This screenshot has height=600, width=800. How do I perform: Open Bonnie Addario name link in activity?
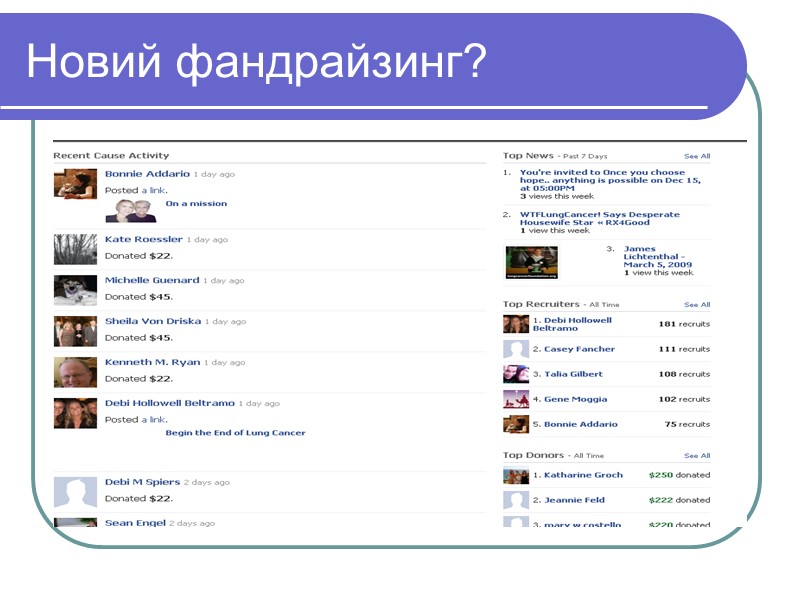[147, 174]
